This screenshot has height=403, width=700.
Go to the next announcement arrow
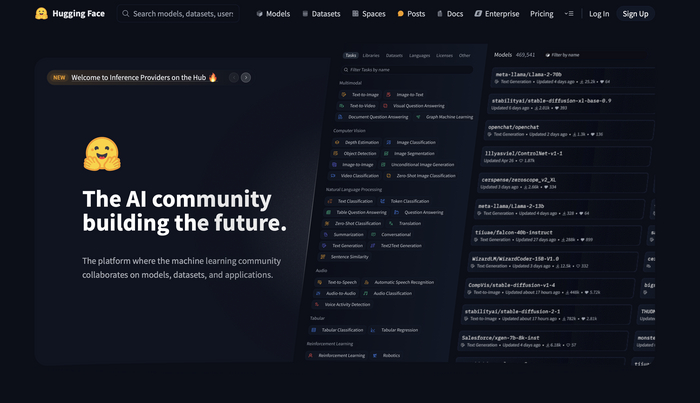pos(246,78)
